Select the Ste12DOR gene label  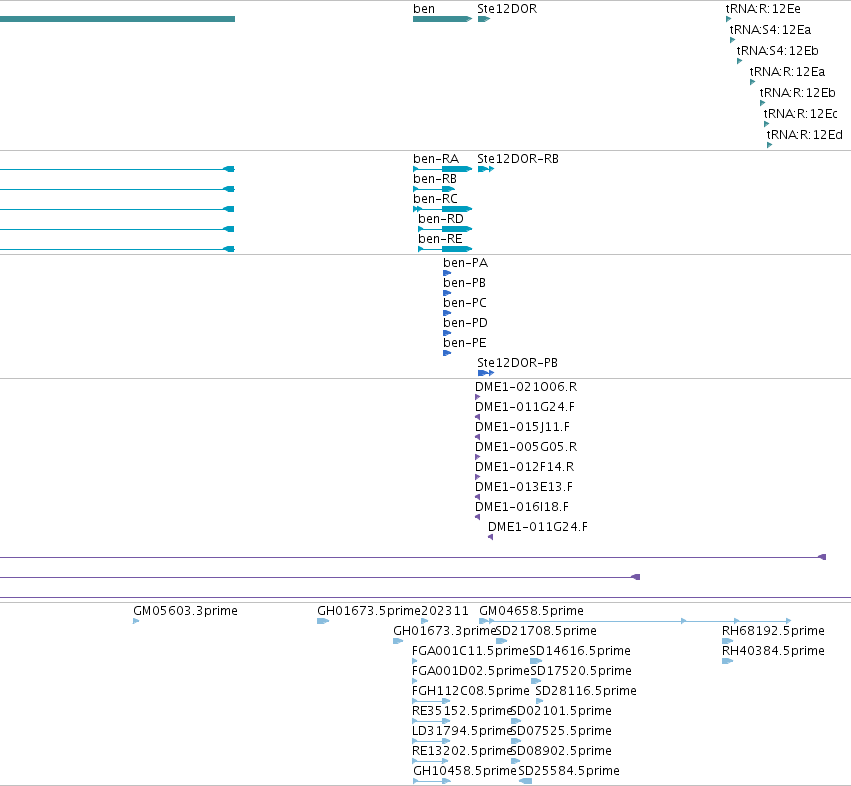coord(507,9)
